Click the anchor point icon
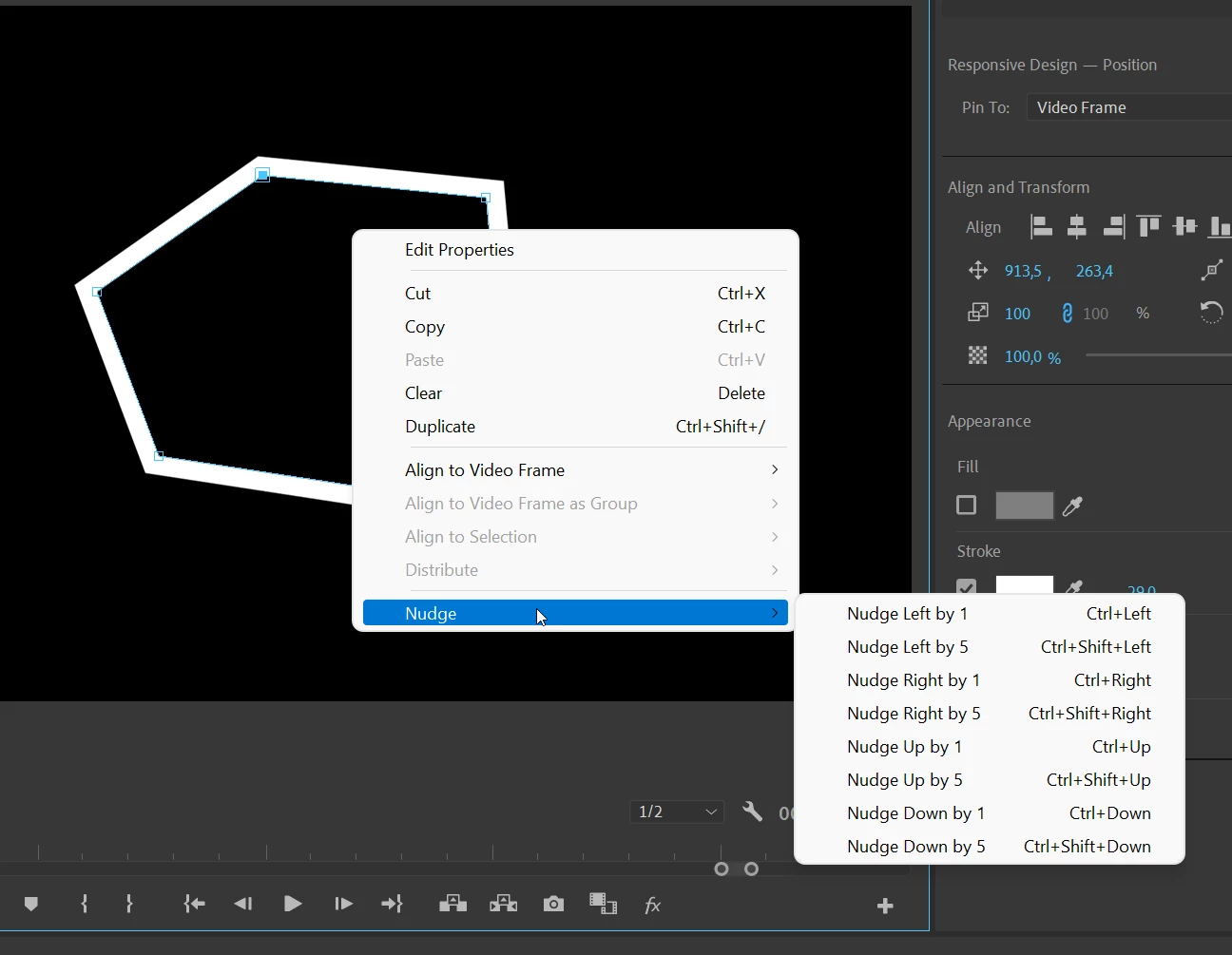The image size is (1232, 955). 1211,271
